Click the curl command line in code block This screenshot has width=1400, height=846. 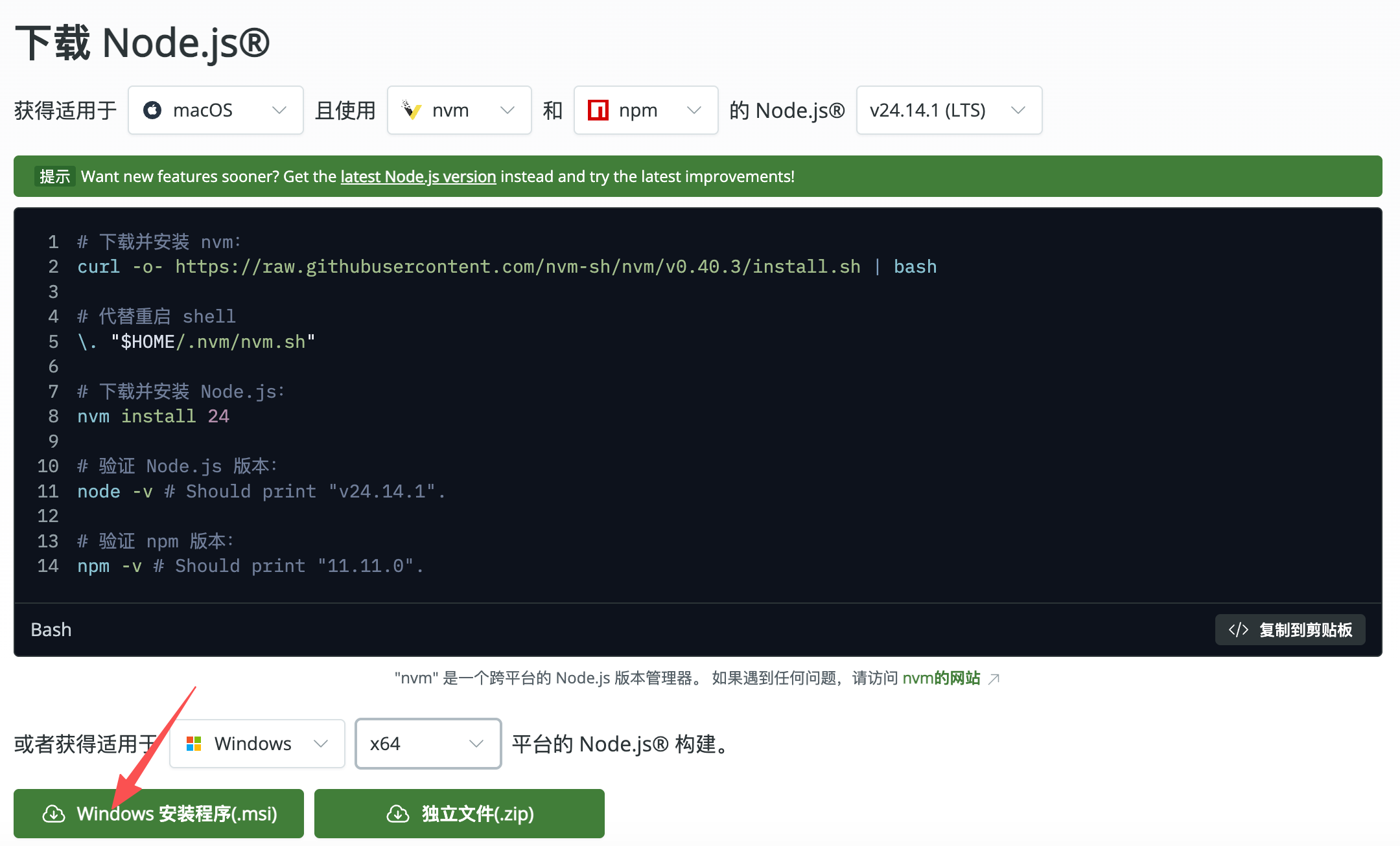pos(506,267)
